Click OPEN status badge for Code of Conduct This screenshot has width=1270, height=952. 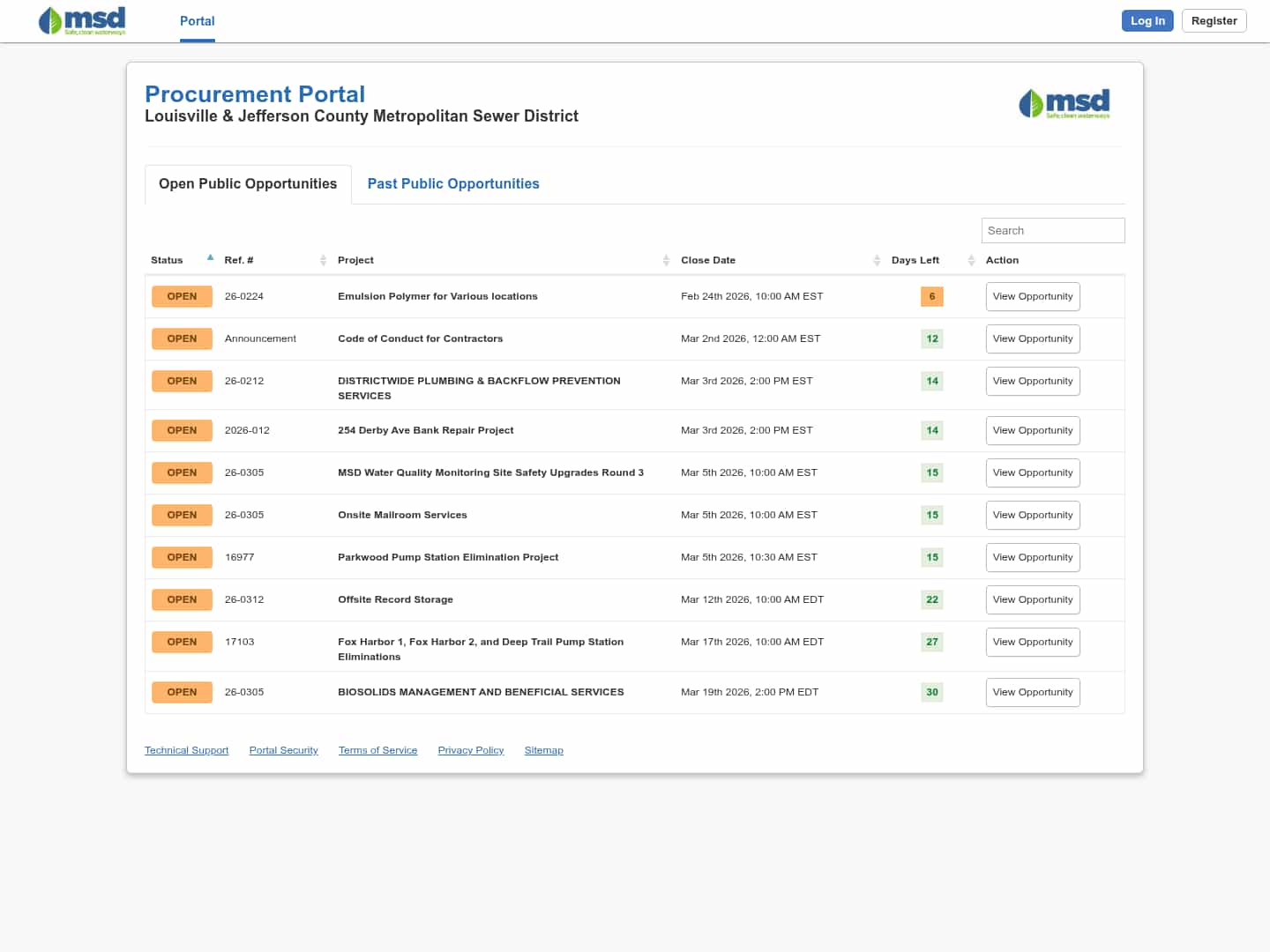[x=182, y=338]
